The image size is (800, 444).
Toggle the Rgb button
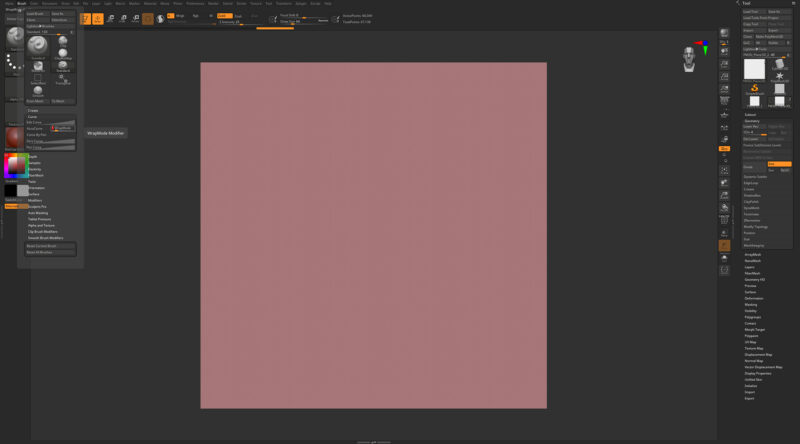point(195,16)
